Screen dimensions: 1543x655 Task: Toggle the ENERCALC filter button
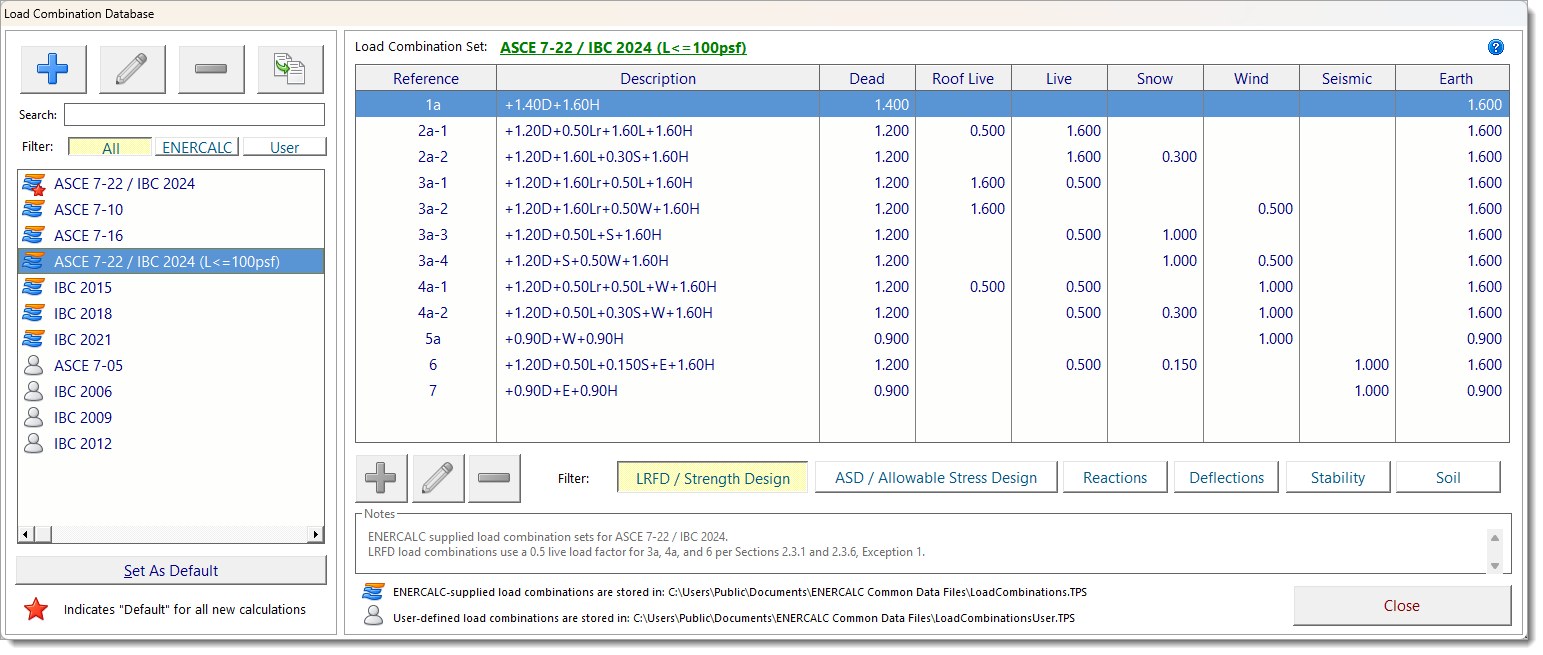coord(197,147)
